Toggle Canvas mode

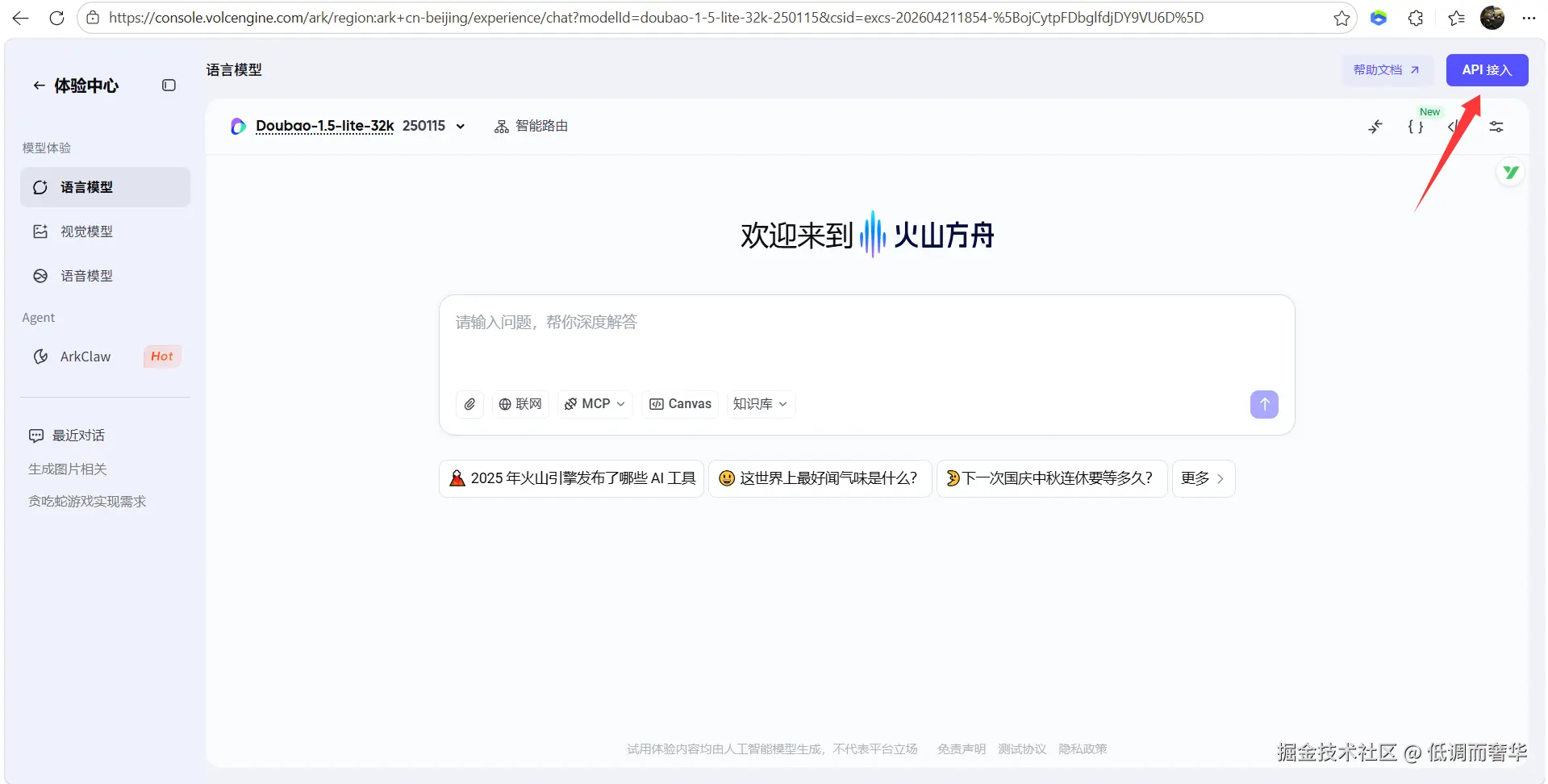(x=680, y=404)
